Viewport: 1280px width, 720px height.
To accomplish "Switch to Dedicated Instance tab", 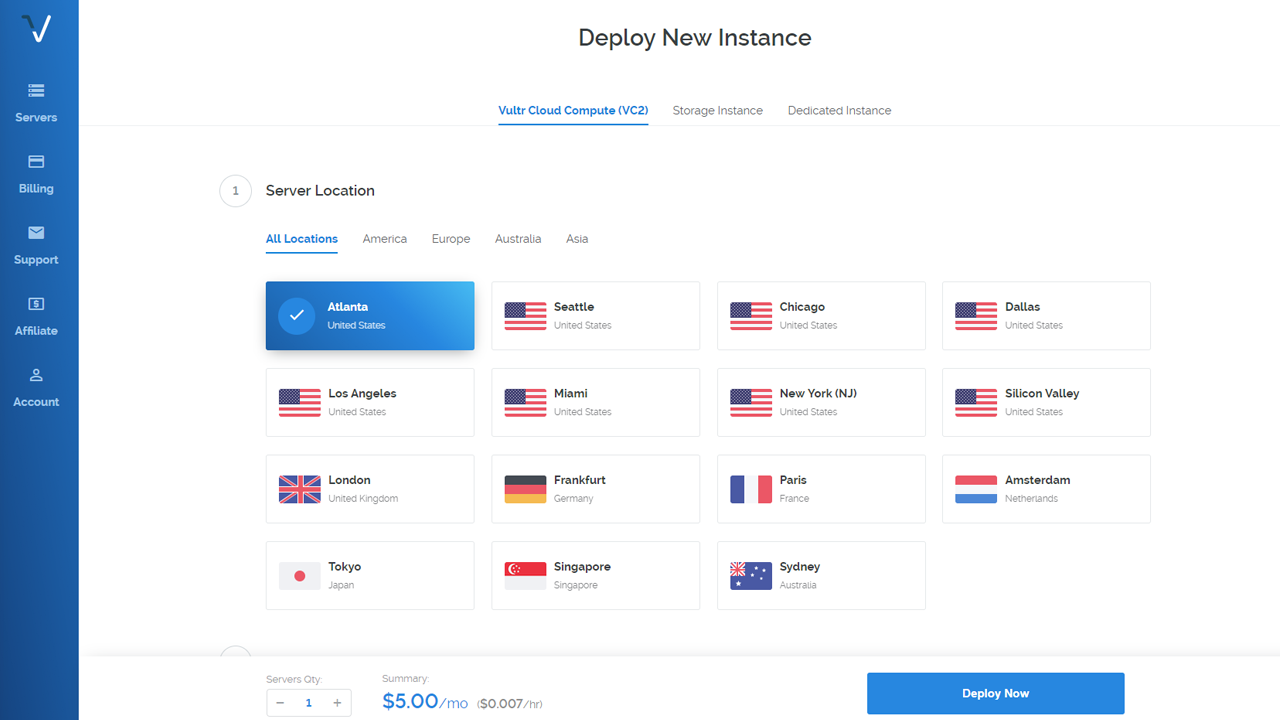I will (839, 110).
